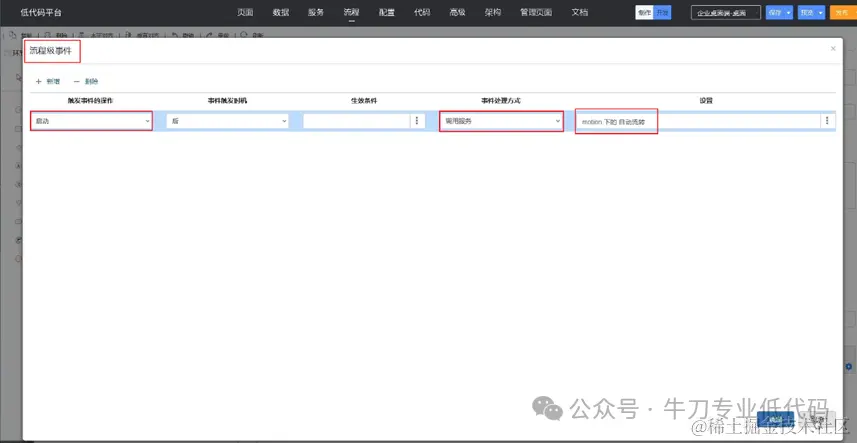Image resolution: width=857 pixels, height=443 pixels.
Task: Open the 事件处理方式 dropdown showing 调用服务
Action: click(501, 121)
